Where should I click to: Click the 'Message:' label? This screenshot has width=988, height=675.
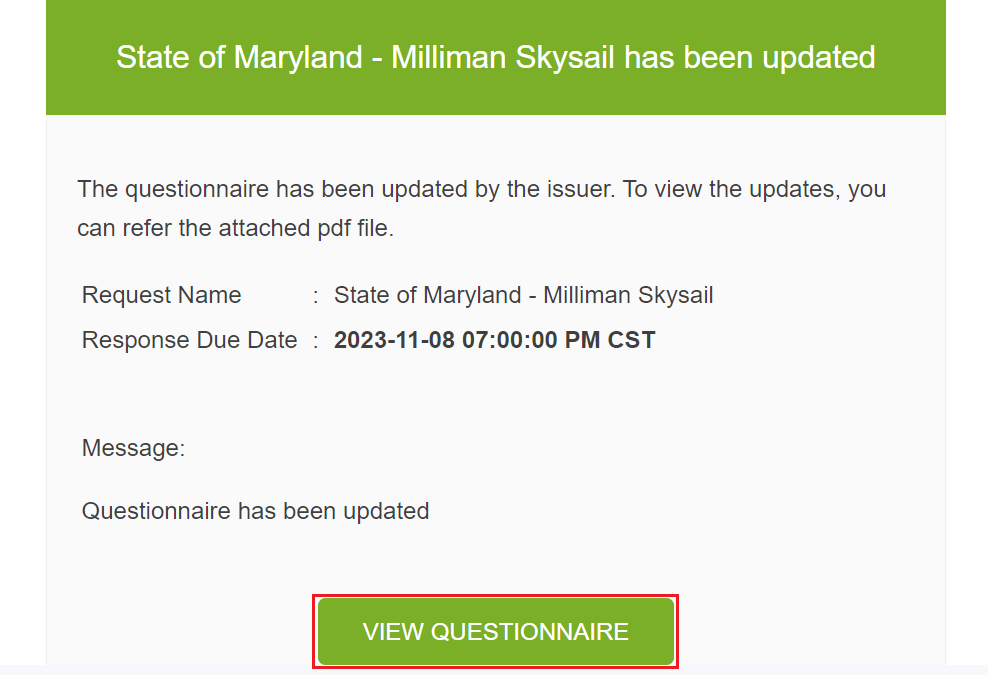[x=134, y=448]
